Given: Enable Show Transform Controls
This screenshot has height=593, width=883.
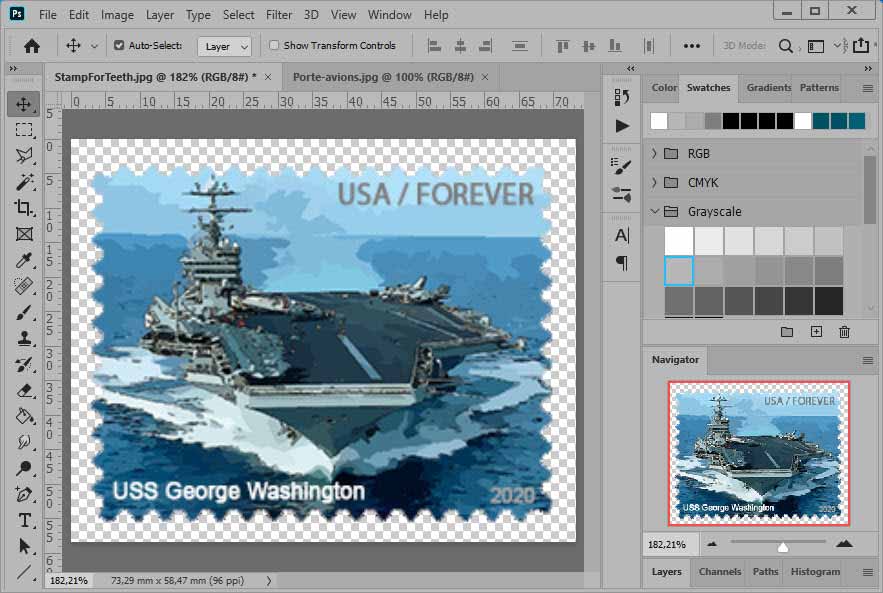Looking at the screenshot, I should (x=274, y=46).
